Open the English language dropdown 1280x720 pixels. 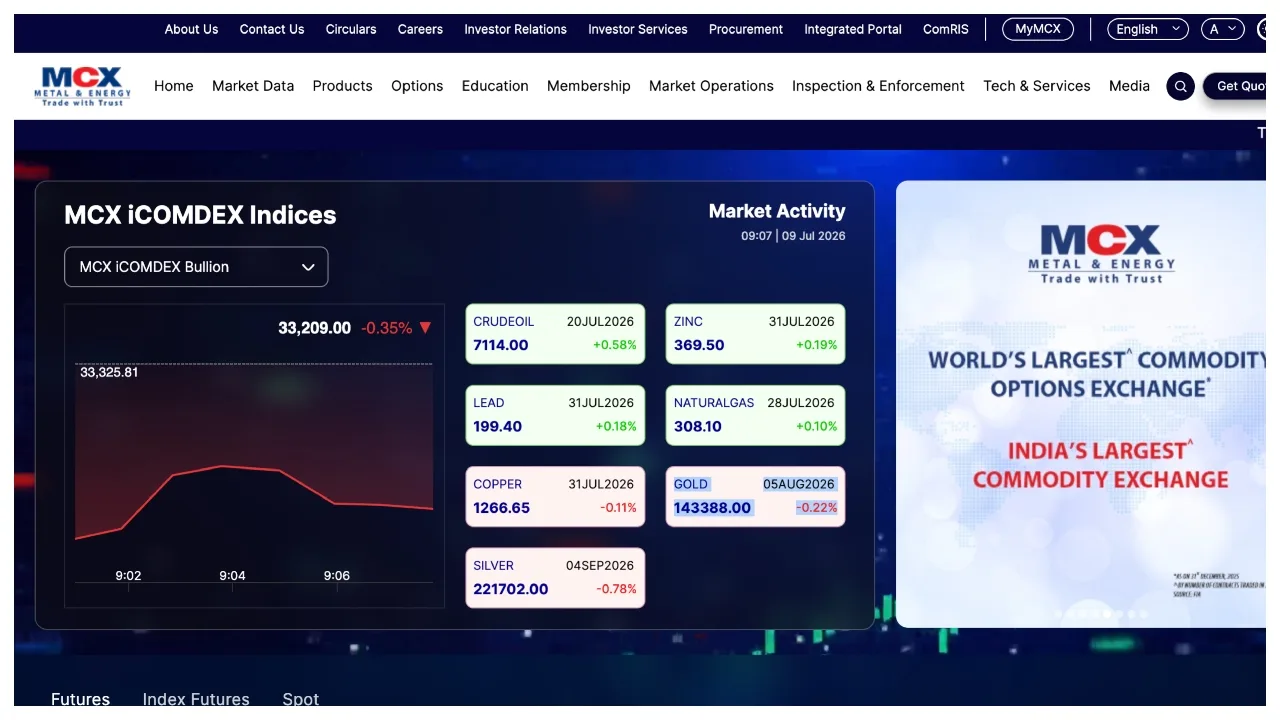(1148, 29)
